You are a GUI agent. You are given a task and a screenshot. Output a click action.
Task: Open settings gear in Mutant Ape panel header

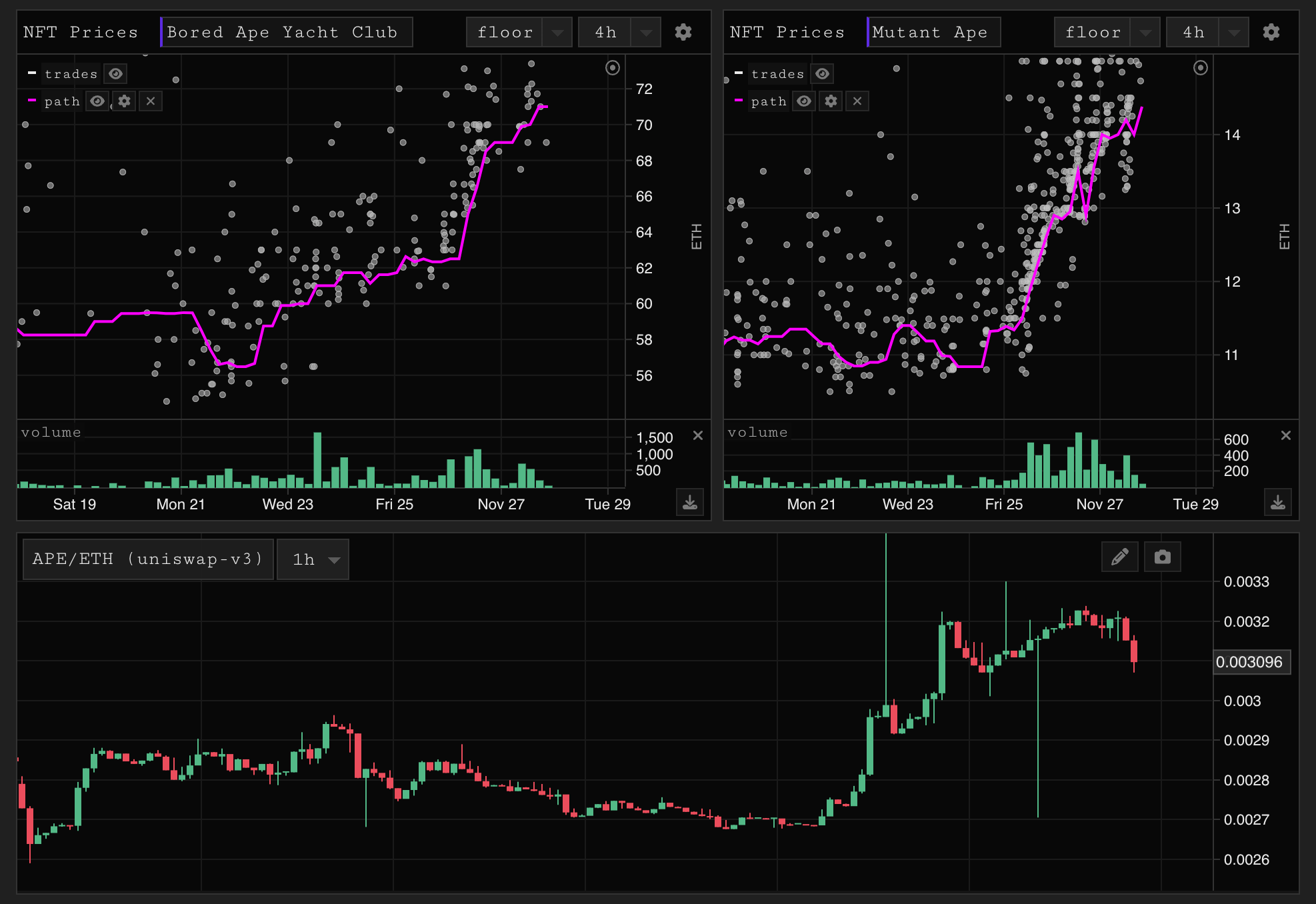tap(1271, 32)
